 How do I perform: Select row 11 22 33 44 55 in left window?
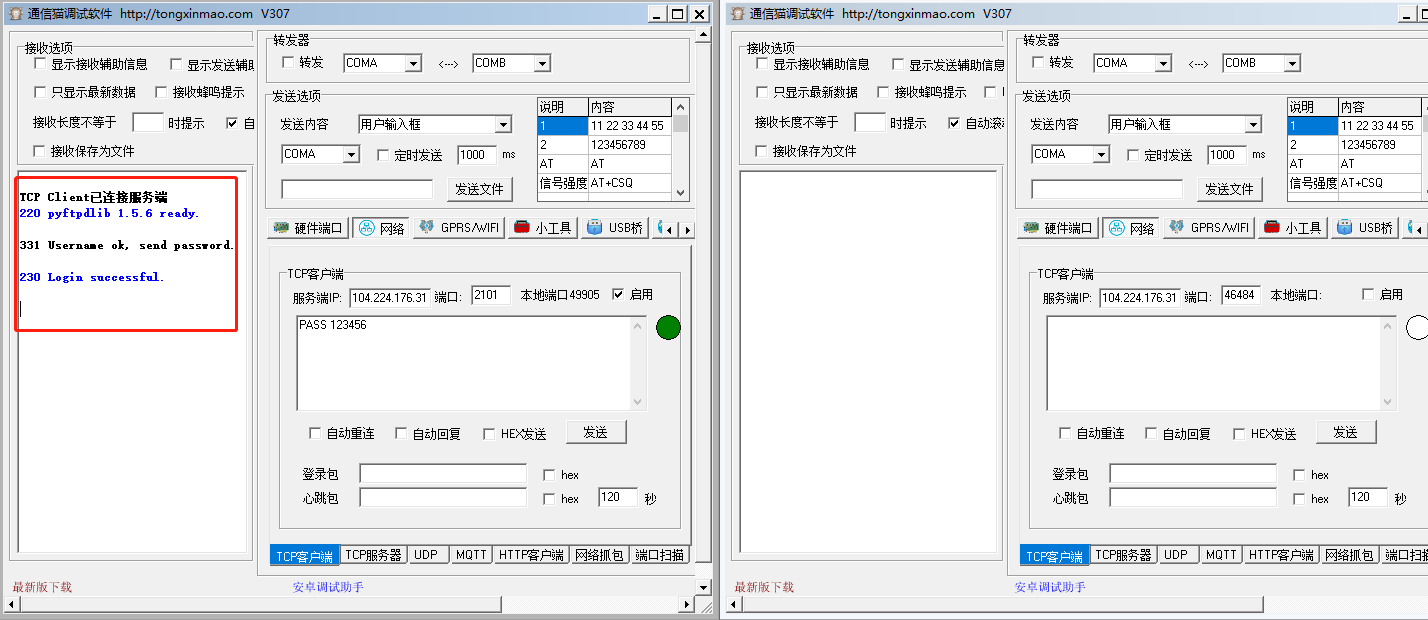point(604,126)
